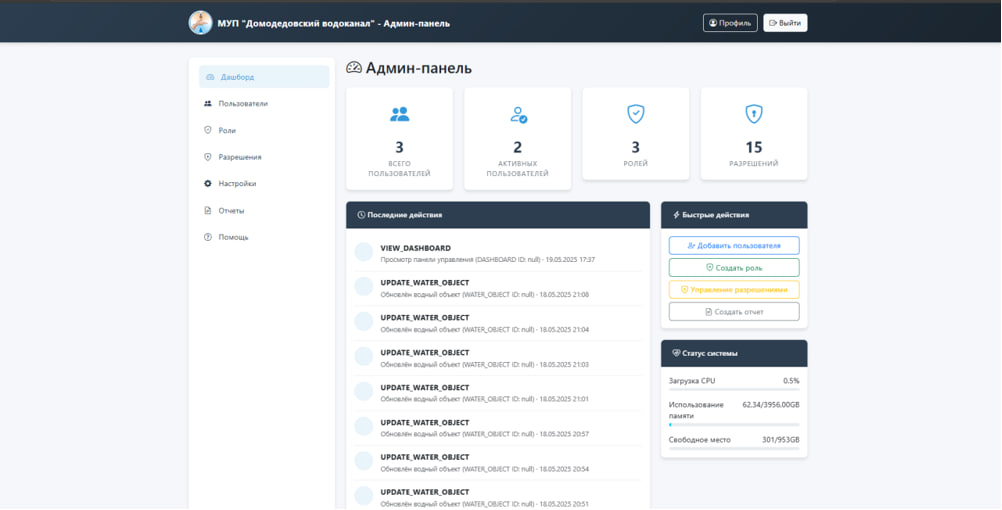
Task: Click Добавить пользователя quick action
Action: pyautogui.click(x=734, y=246)
